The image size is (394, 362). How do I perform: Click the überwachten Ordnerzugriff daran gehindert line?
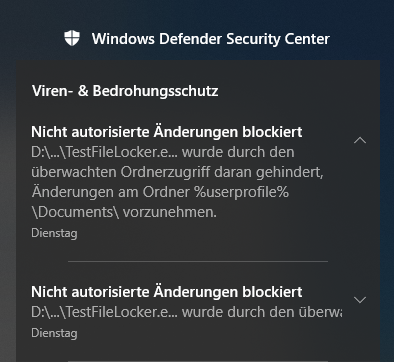[x=177, y=172]
